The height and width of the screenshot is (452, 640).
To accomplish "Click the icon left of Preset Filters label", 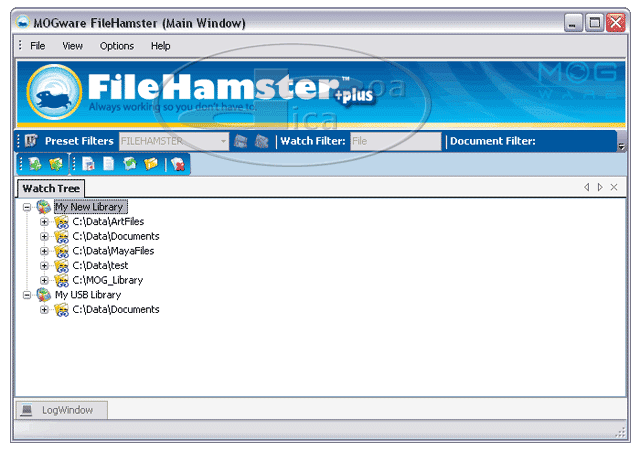I will pos(31,141).
